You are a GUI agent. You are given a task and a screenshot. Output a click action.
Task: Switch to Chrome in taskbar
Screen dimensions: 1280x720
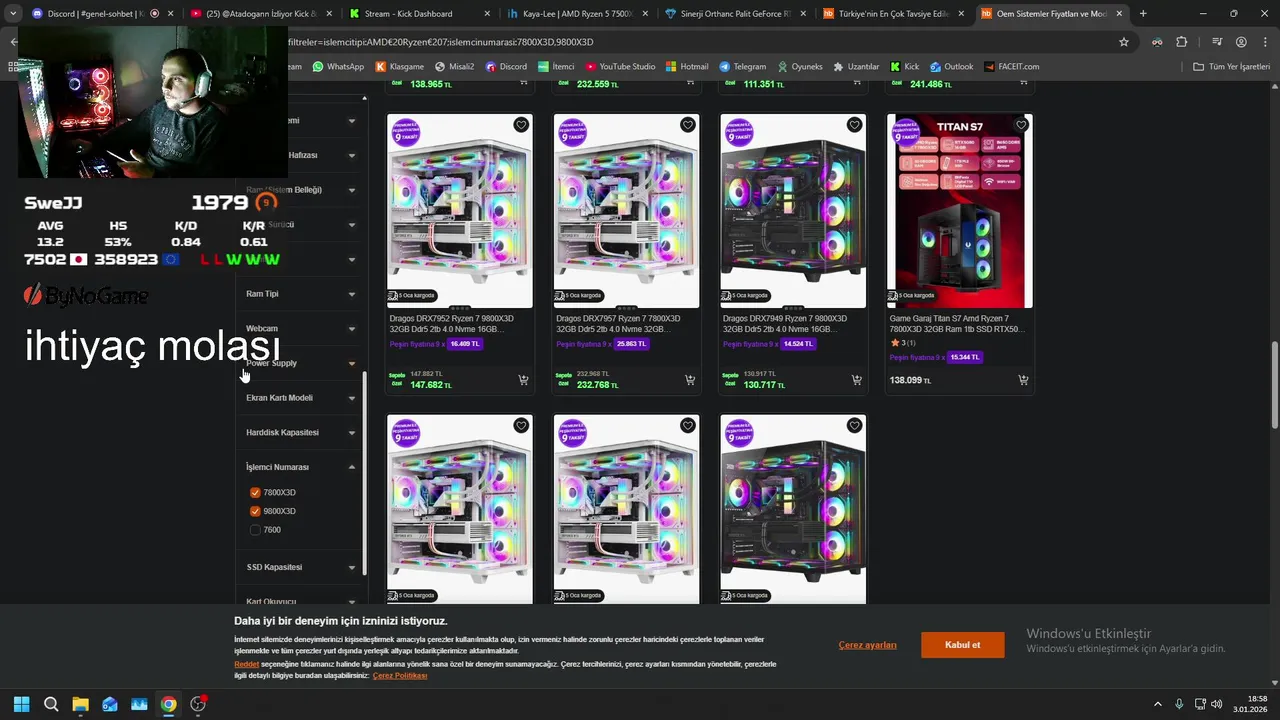click(168, 704)
